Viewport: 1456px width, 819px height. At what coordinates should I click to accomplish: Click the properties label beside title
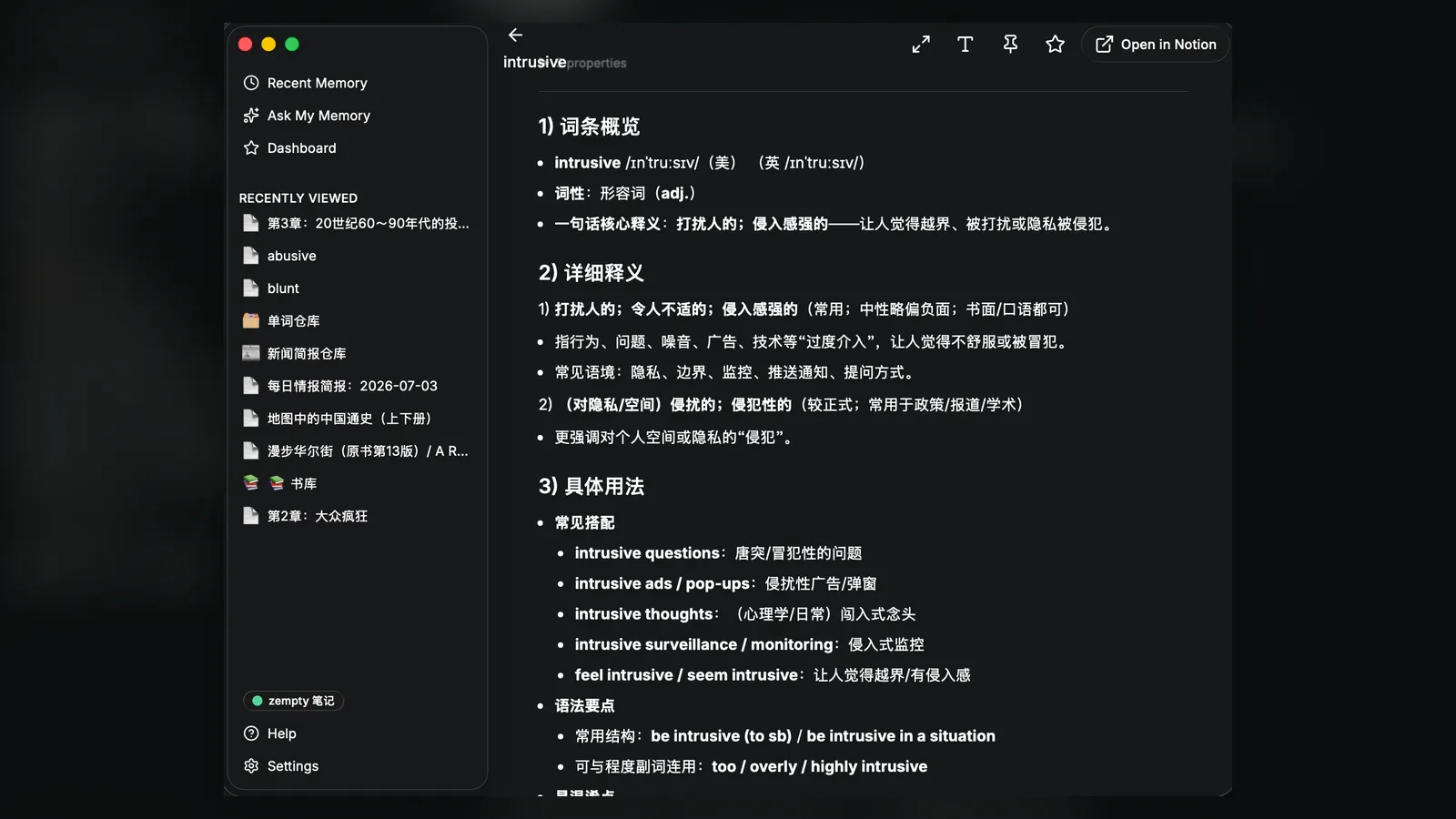597,63
